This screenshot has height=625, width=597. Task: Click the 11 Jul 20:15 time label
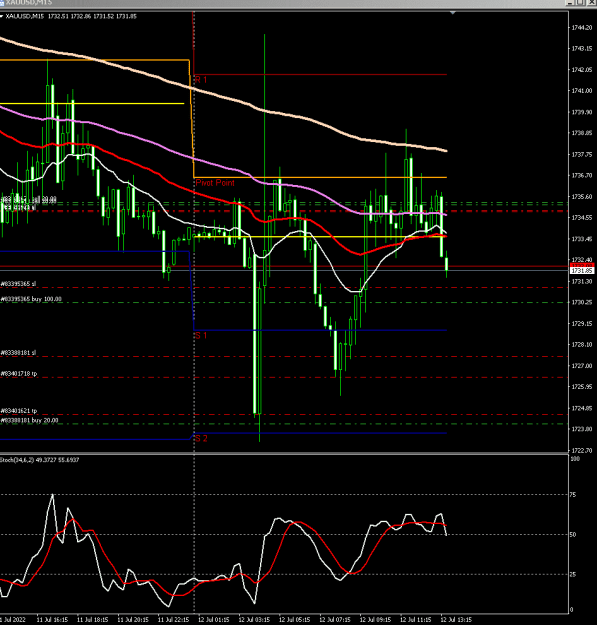[x=133, y=620]
